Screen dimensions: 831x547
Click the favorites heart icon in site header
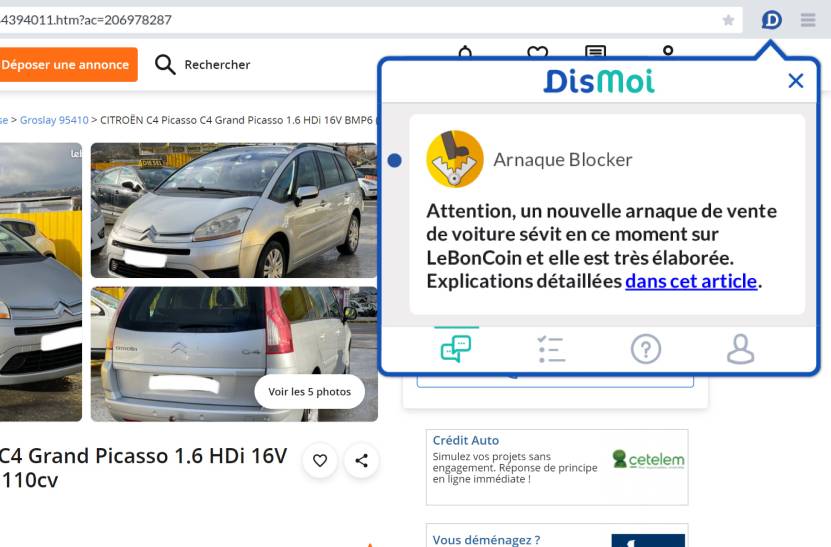pyautogui.click(x=537, y=51)
